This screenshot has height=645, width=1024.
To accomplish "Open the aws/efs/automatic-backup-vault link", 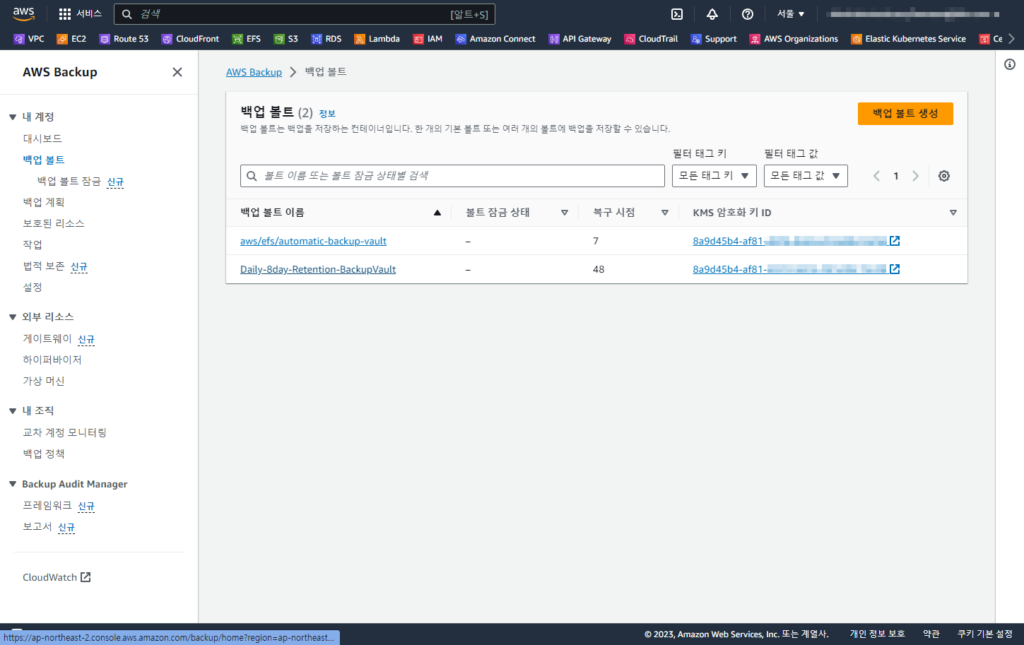I will tap(313, 241).
